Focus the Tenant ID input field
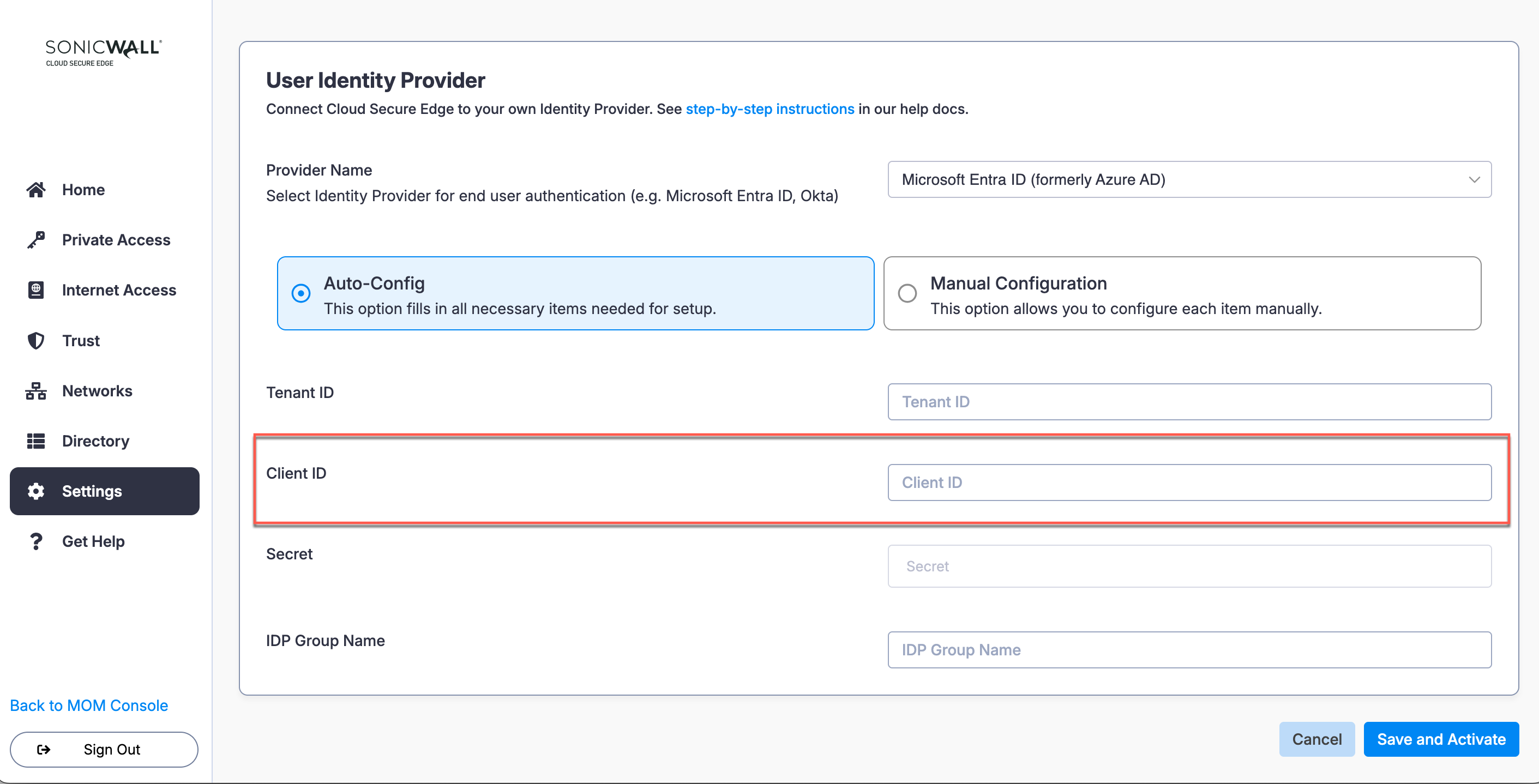Image resolution: width=1539 pixels, height=784 pixels. [x=1189, y=402]
